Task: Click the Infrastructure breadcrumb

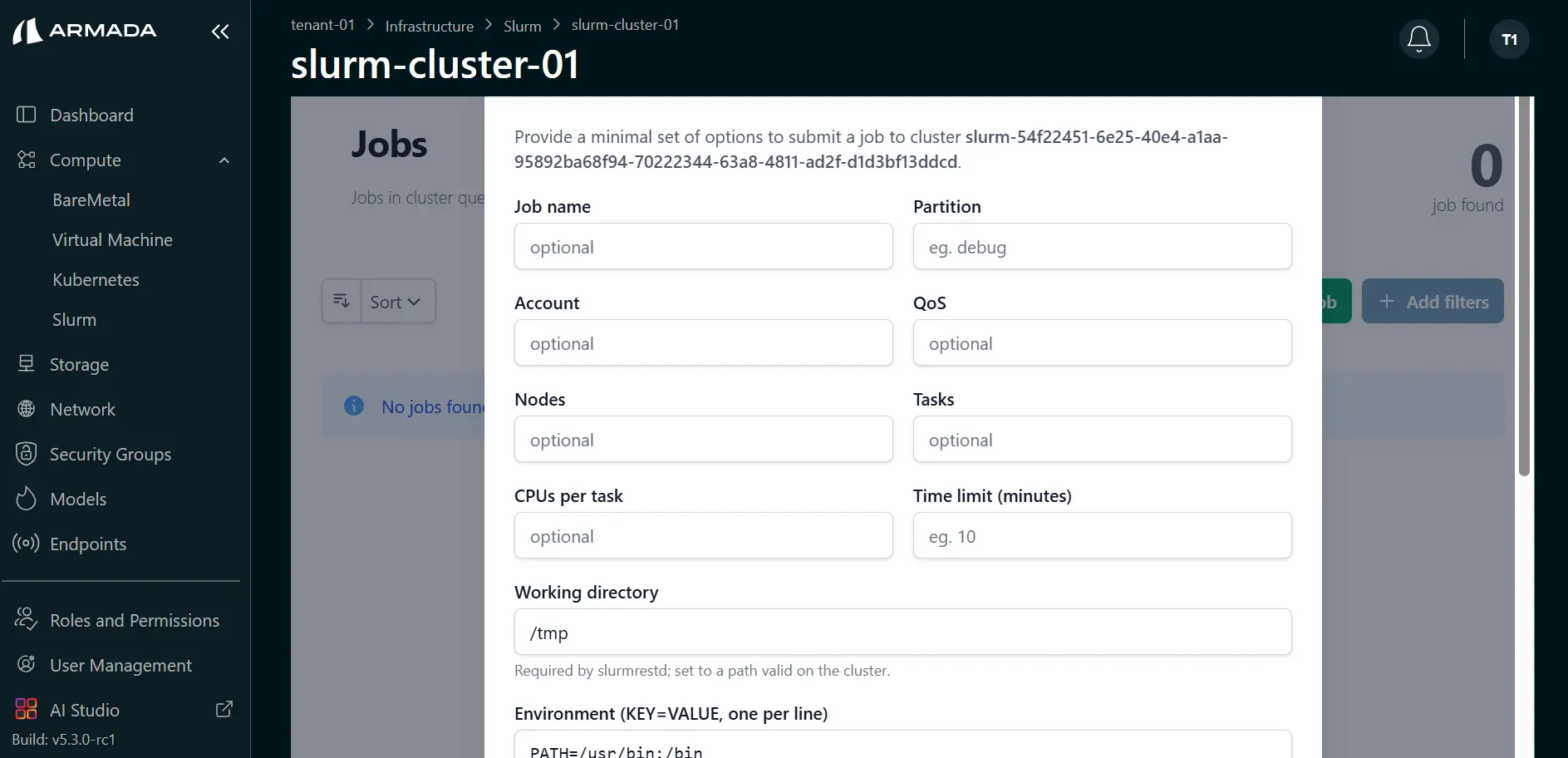Action: point(430,26)
